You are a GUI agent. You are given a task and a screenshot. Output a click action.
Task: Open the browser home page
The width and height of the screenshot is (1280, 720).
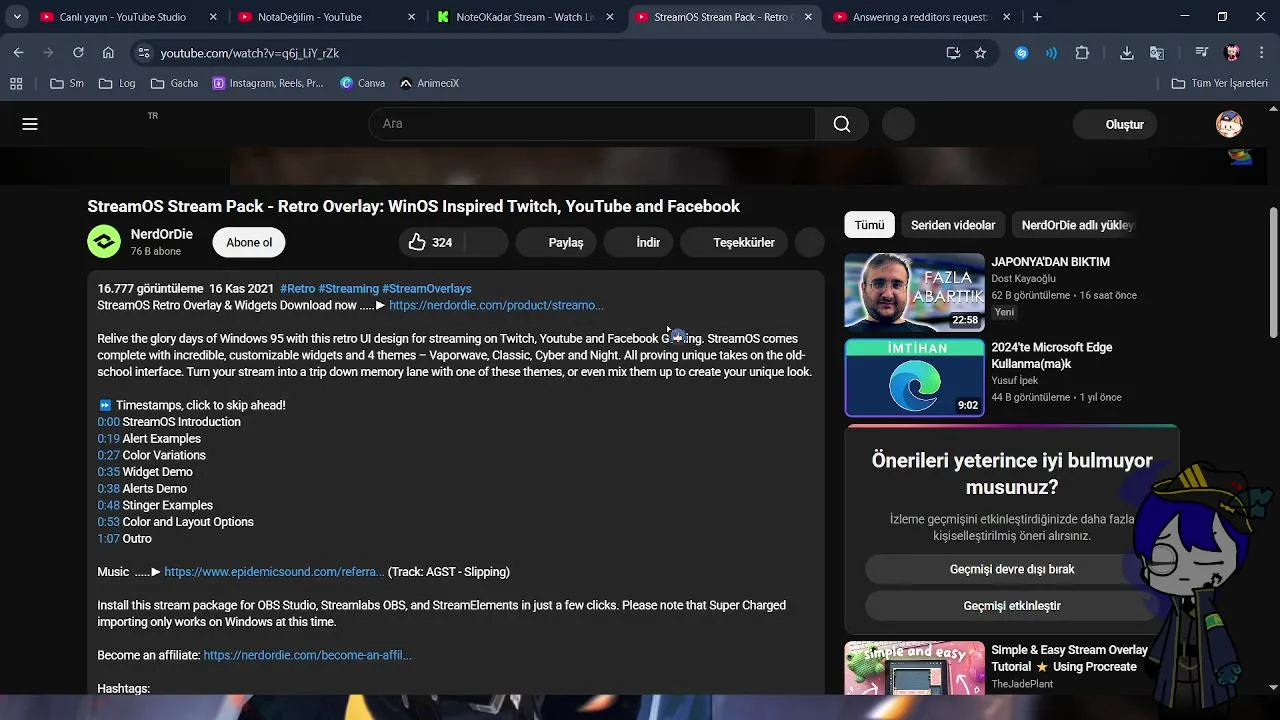point(108,53)
